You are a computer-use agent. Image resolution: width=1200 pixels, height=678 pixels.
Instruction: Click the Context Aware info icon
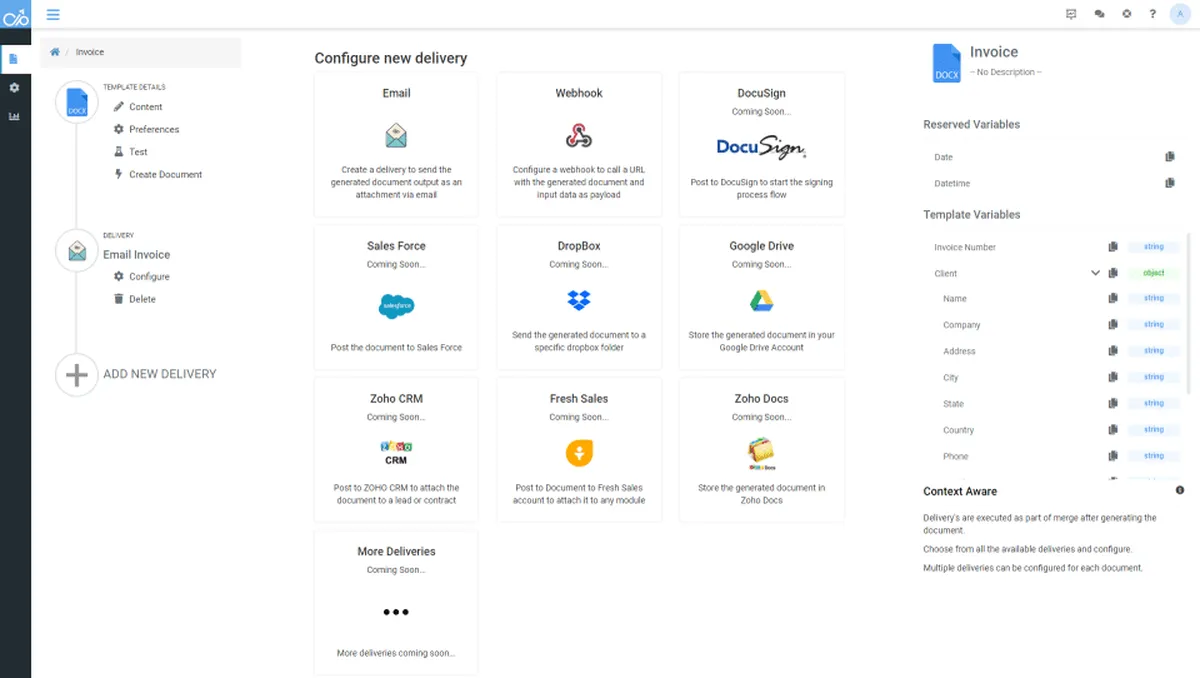pyautogui.click(x=1180, y=490)
